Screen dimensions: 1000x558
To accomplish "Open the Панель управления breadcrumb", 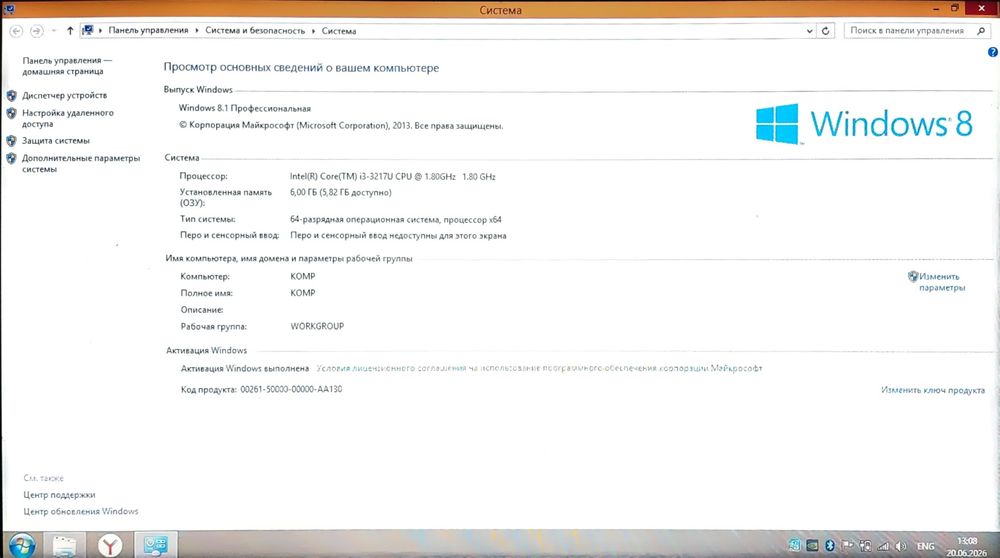I will (148, 30).
